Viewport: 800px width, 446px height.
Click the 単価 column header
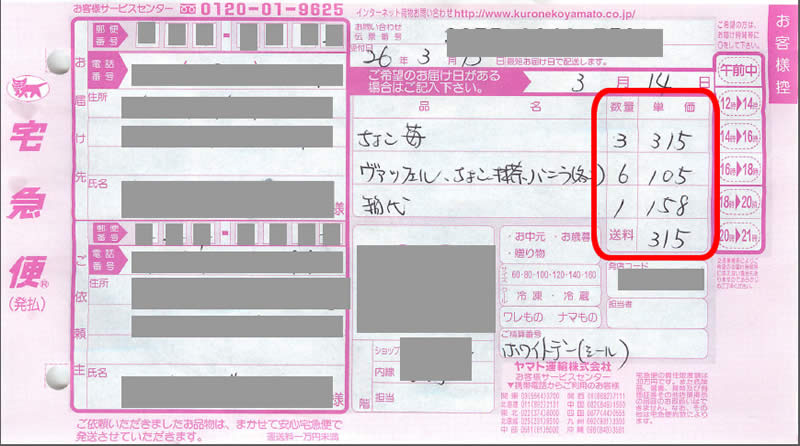click(x=674, y=107)
